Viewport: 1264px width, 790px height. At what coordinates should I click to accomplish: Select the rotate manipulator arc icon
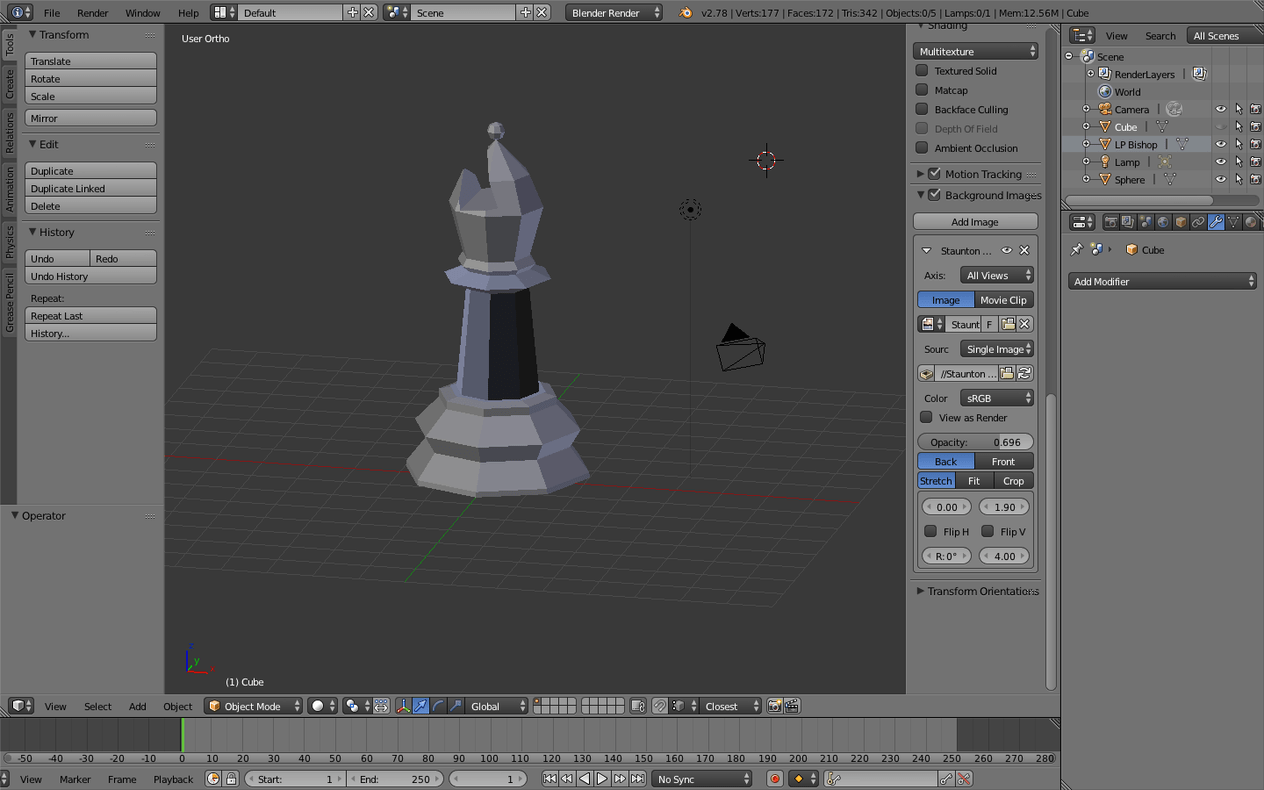tap(439, 706)
